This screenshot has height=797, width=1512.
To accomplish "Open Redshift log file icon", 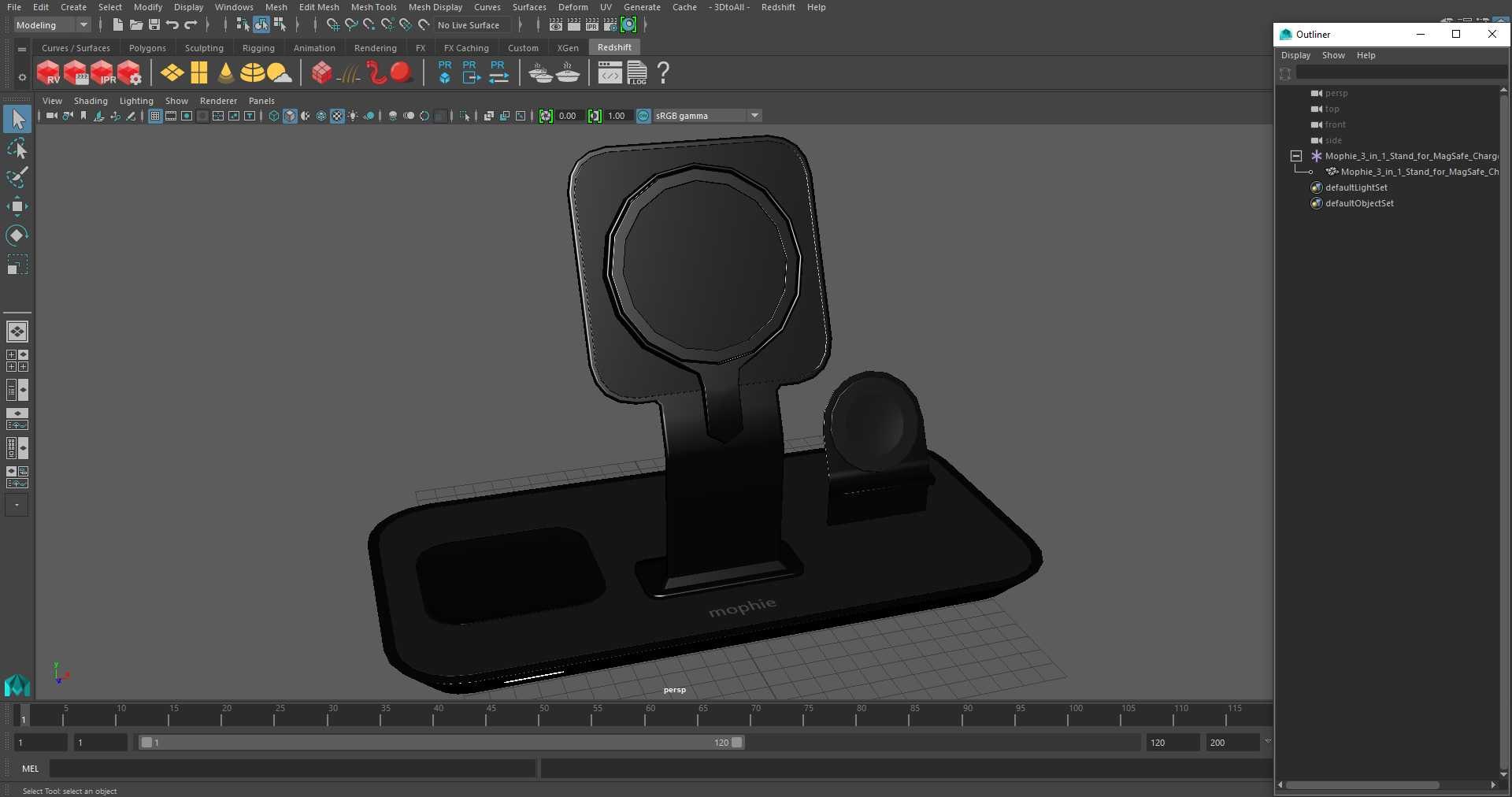I will click(x=636, y=73).
